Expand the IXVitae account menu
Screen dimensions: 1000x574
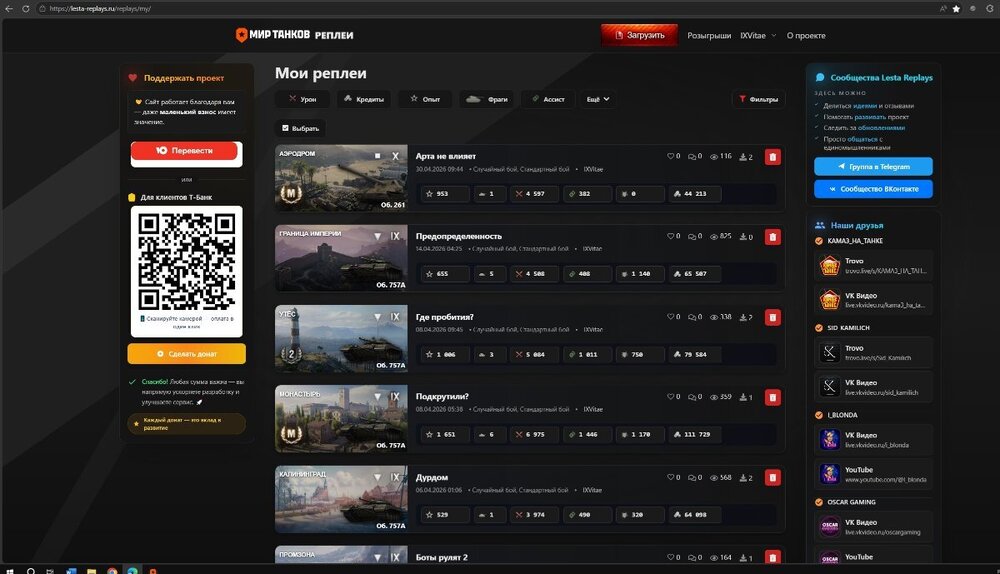(758, 36)
